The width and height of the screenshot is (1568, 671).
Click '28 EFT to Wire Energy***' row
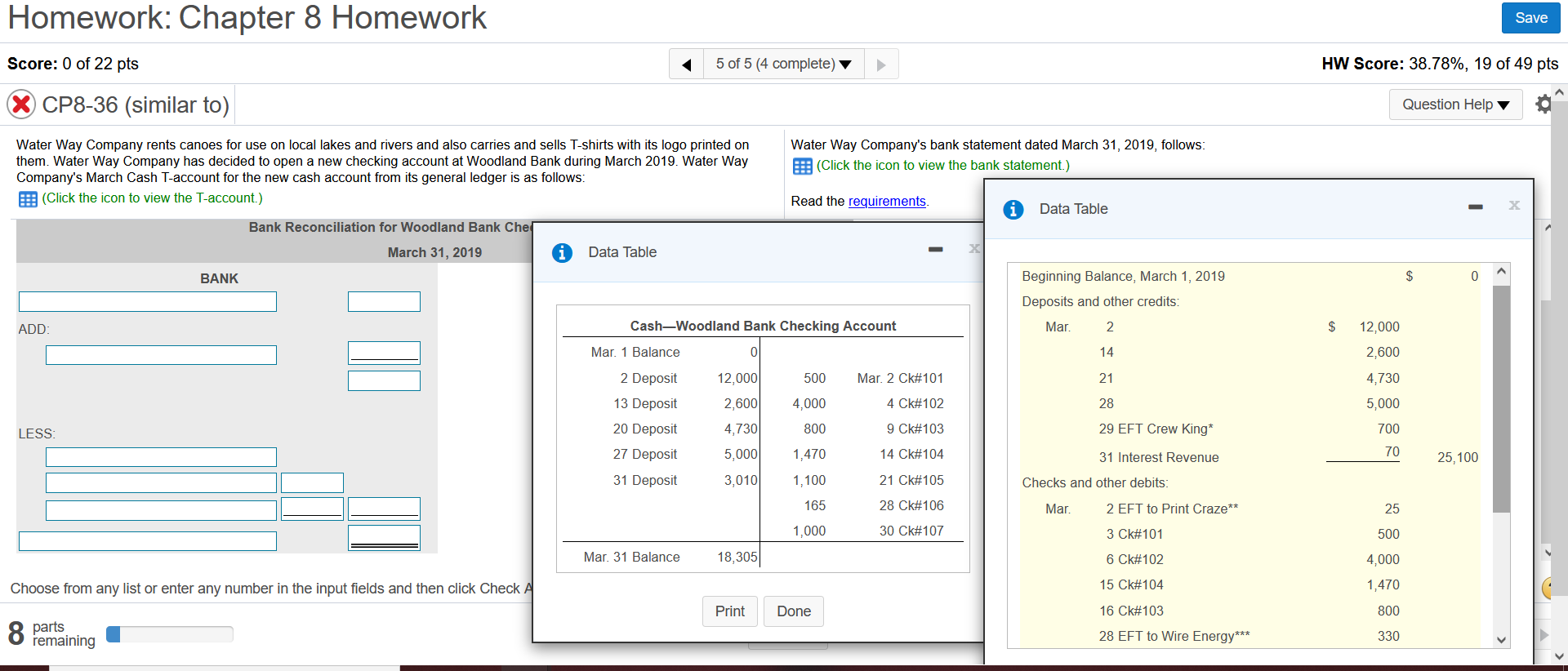tap(1174, 637)
